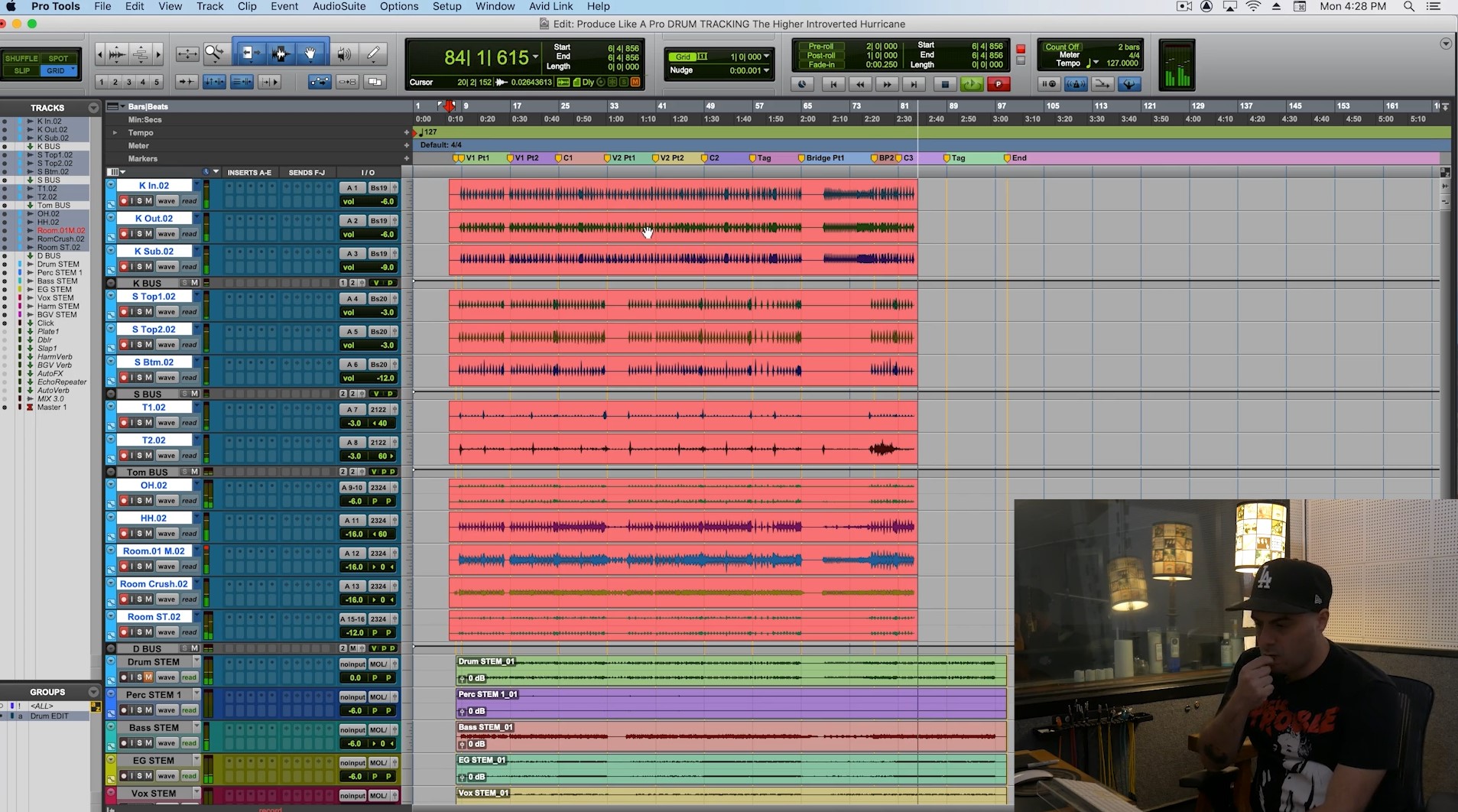The width and height of the screenshot is (1458, 812).
Task: Click the V2 Pt1 marker
Action: pyautogui.click(x=619, y=158)
